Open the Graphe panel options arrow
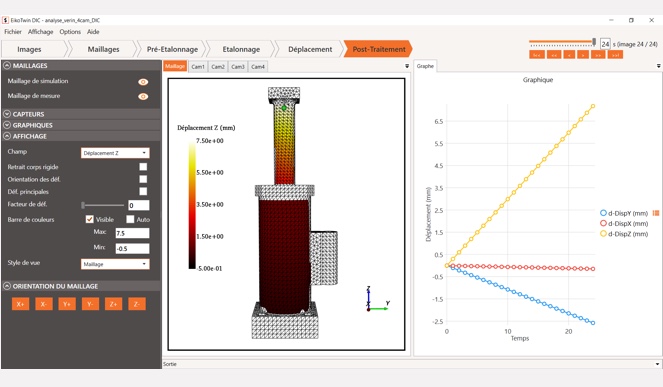663x387 pixels. pyautogui.click(x=658, y=66)
